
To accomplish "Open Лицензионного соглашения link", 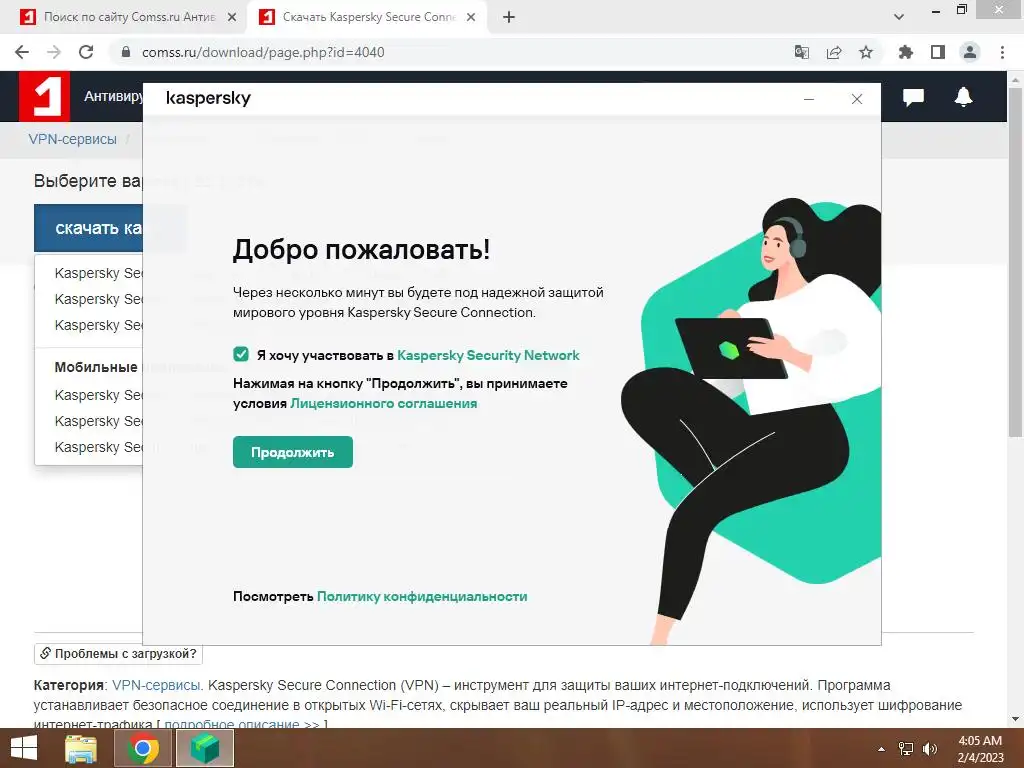I will click(383, 404).
